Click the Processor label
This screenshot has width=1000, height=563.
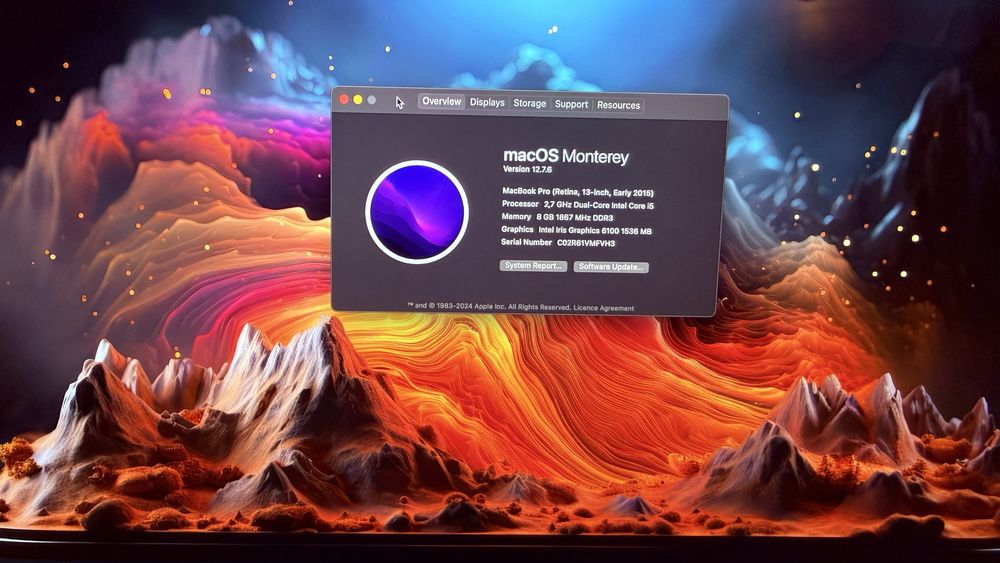520,204
